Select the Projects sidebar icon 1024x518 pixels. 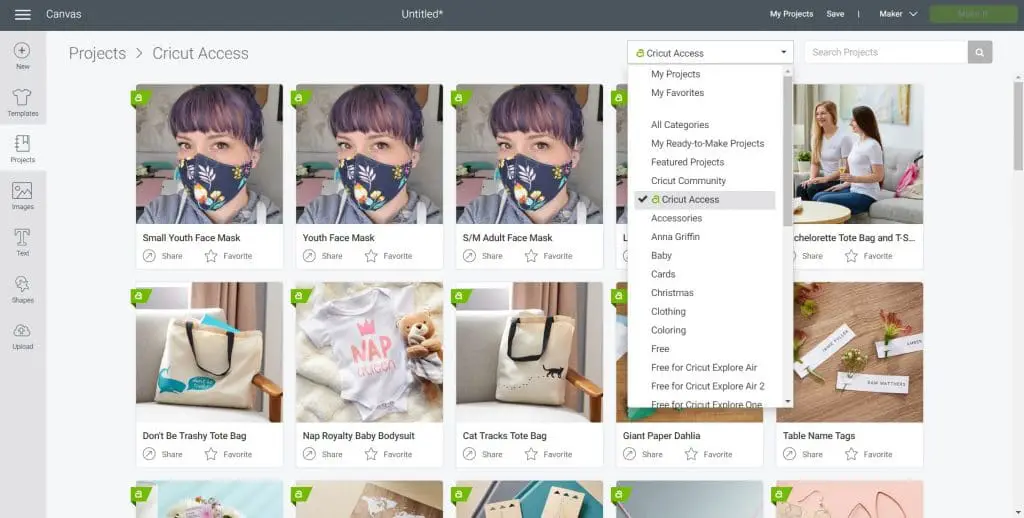[22, 149]
